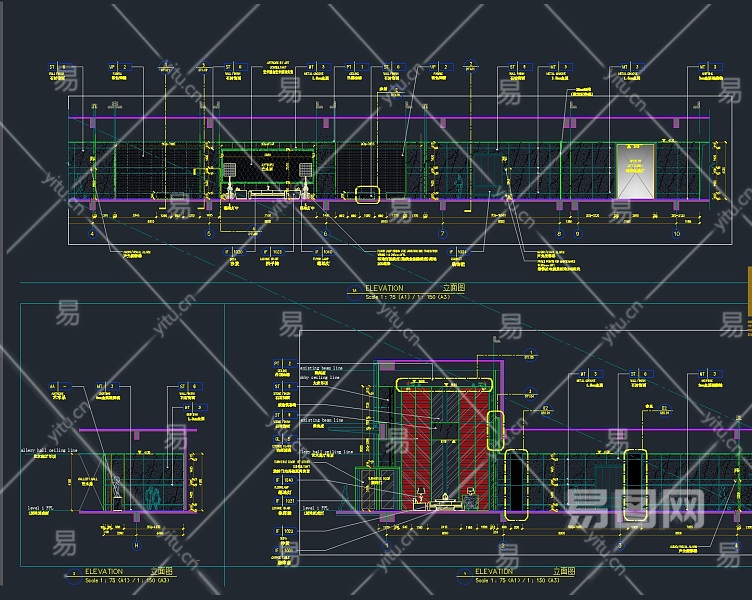Viewport: 752px width, 600px height.
Task: Select the statue figure in small elevation
Action: (x=117, y=493)
